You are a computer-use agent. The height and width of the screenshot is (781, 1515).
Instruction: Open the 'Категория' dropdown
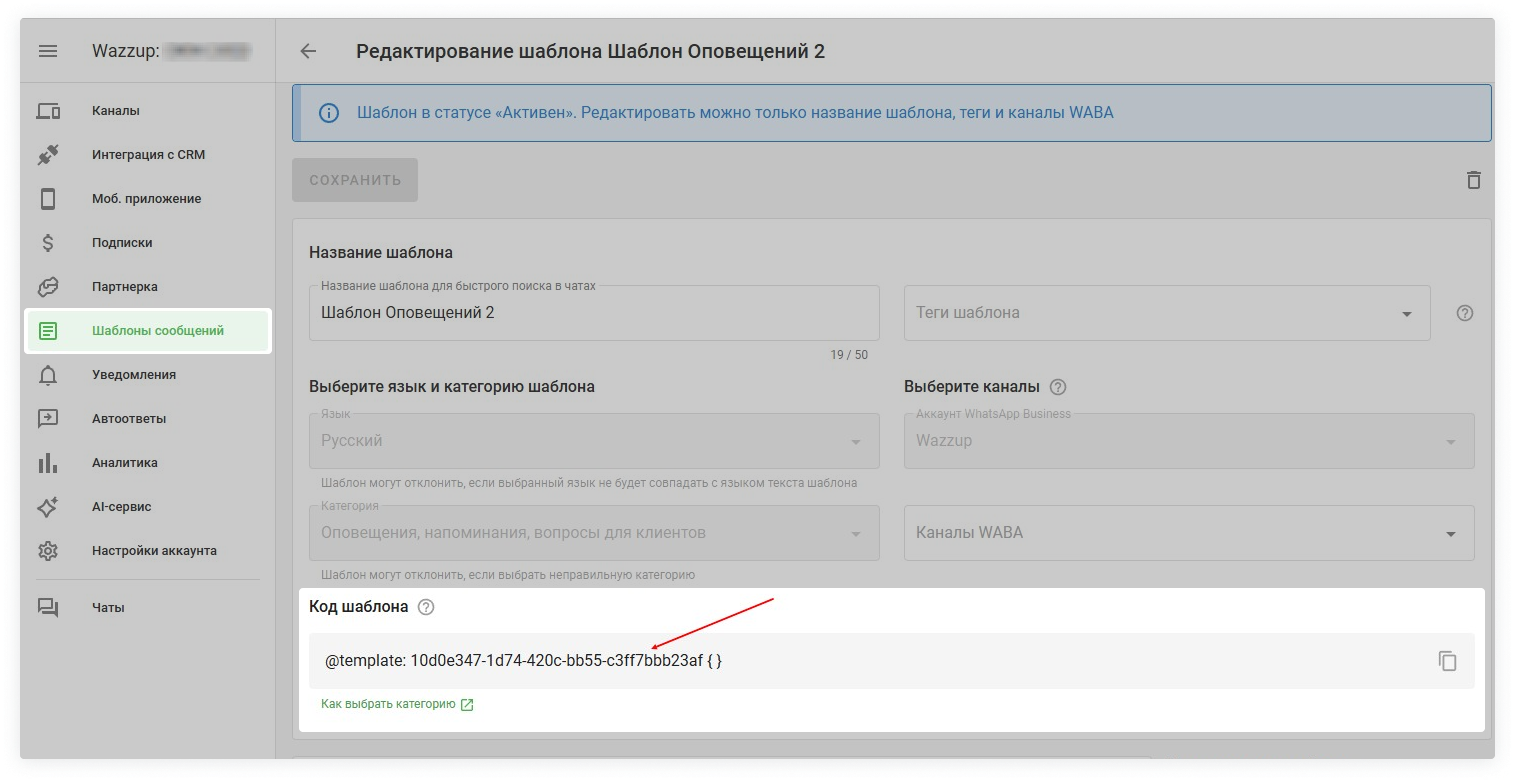(594, 533)
